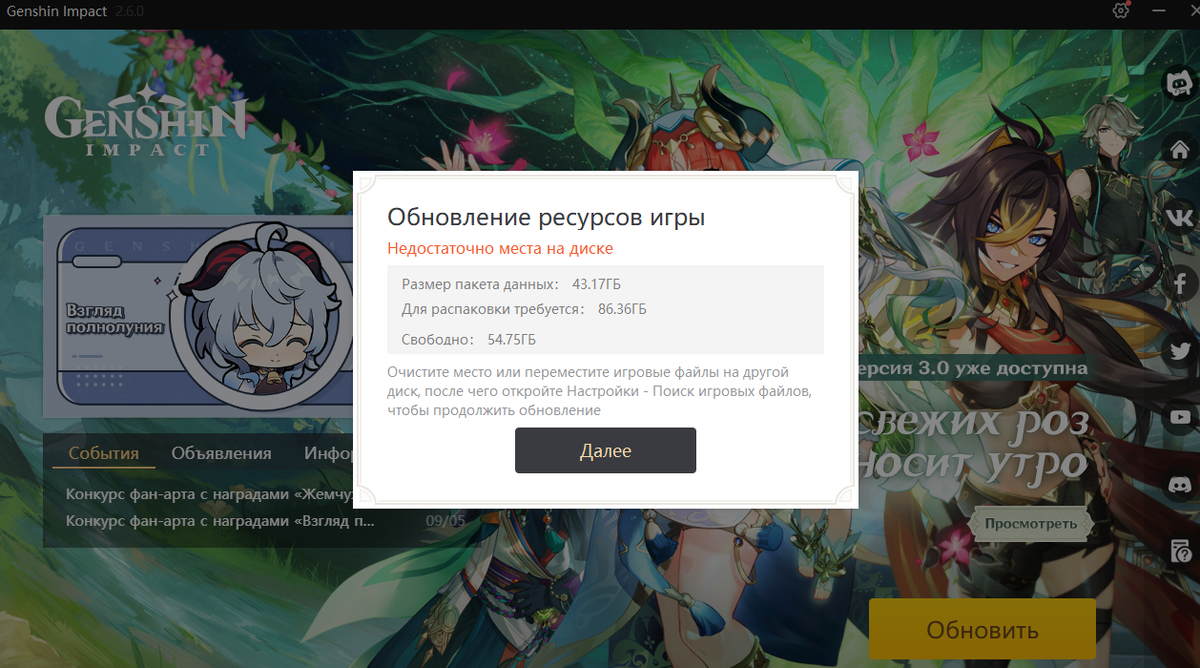This screenshot has width=1200, height=668.
Task: Click the 09/05 date in news list
Action: coord(445,520)
